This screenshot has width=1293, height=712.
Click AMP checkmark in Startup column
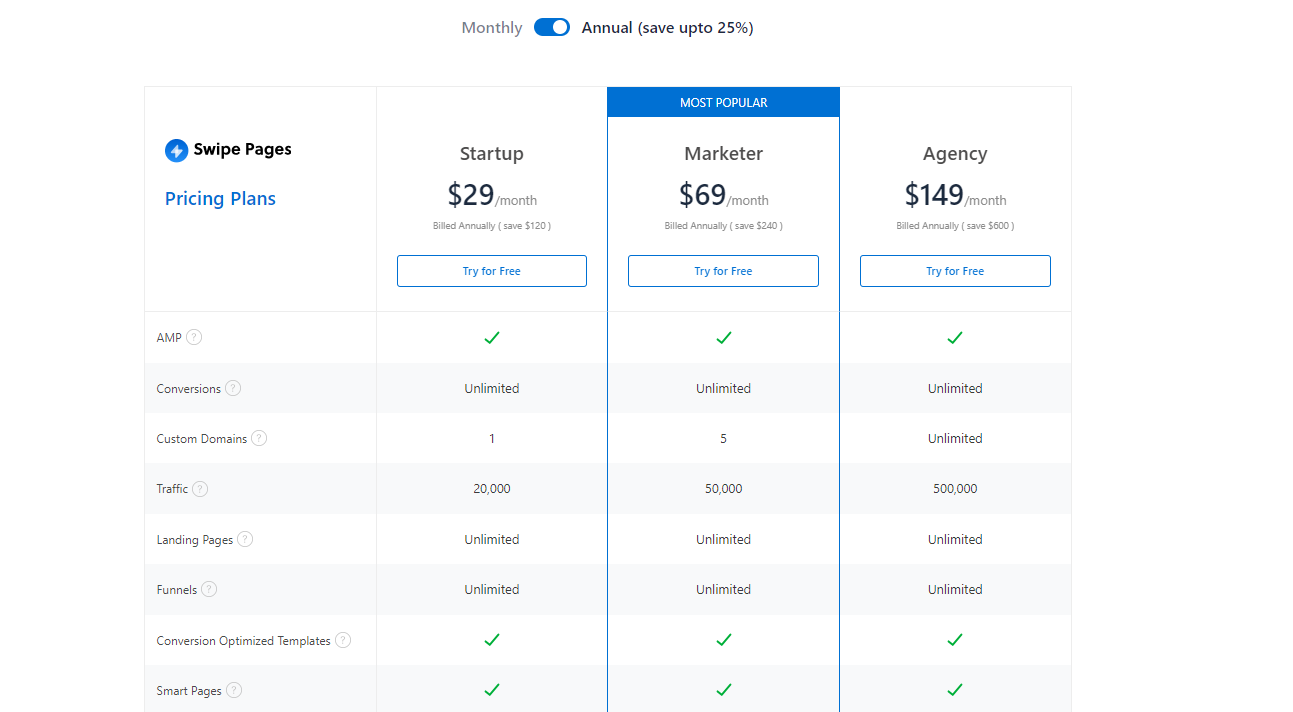point(492,338)
